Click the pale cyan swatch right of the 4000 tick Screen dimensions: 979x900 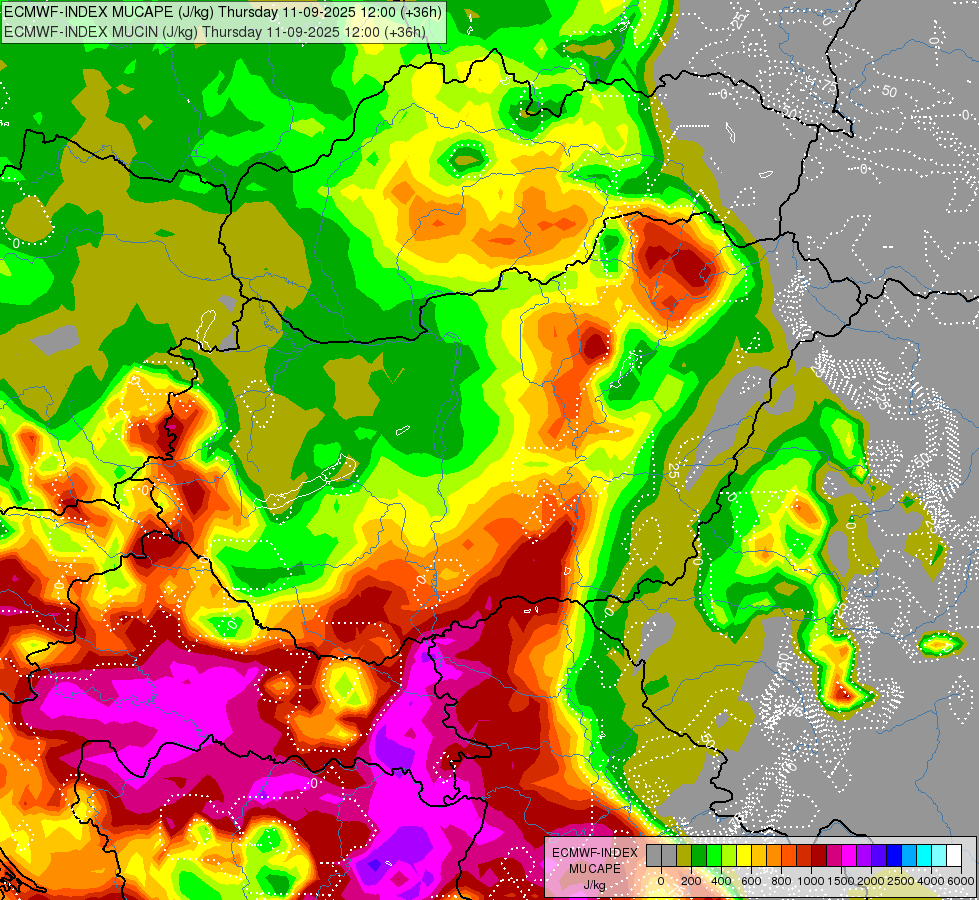pos(940,855)
